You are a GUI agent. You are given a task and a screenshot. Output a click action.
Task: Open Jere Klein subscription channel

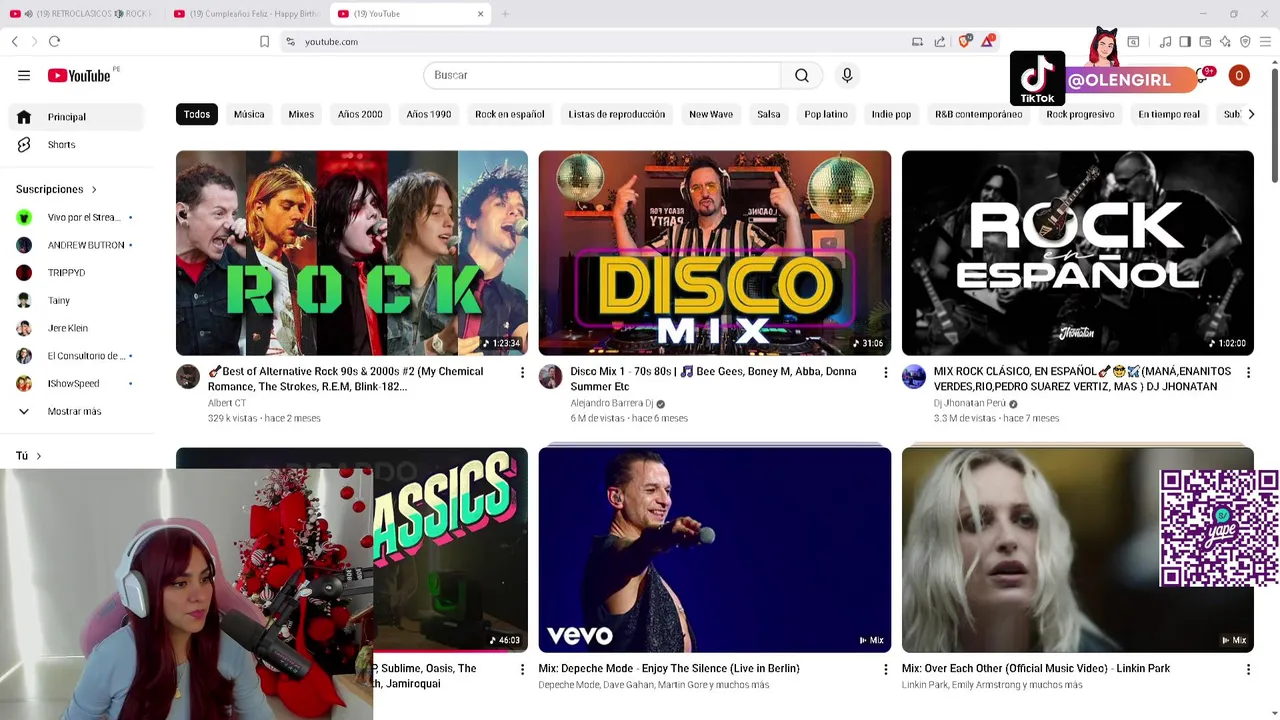(x=76, y=328)
